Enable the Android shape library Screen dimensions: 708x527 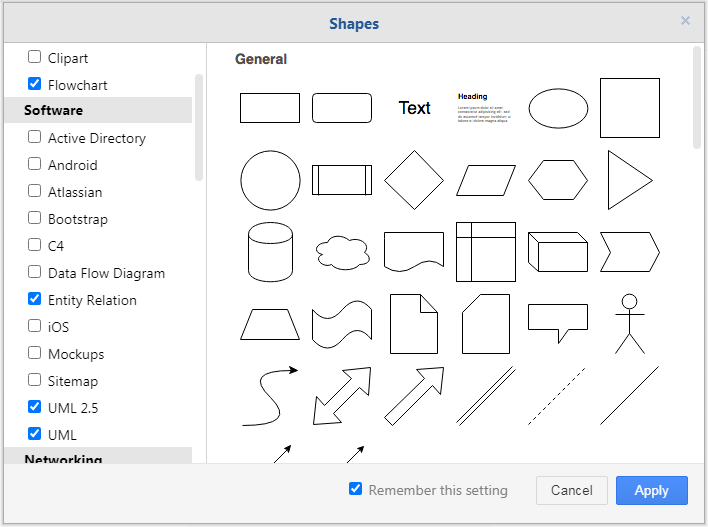[x=35, y=165]
